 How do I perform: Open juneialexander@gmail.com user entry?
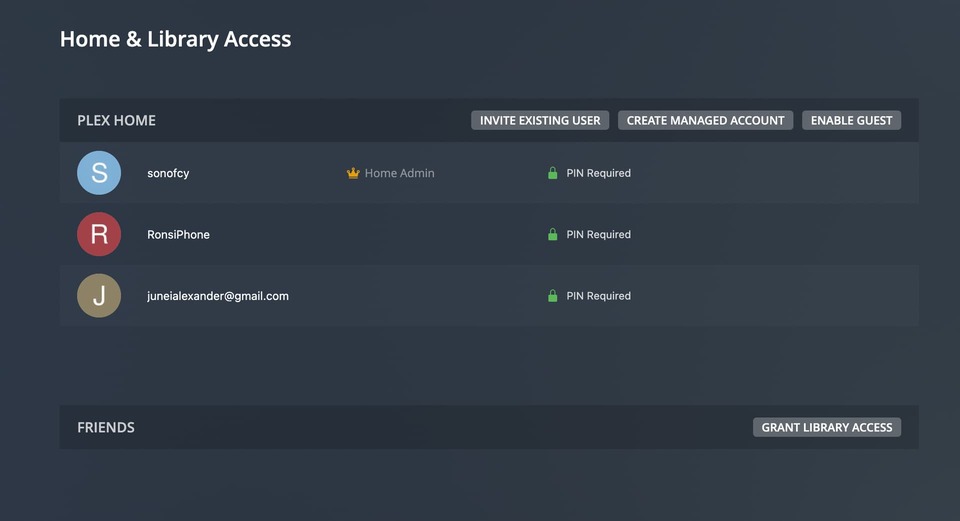[218, 296]
